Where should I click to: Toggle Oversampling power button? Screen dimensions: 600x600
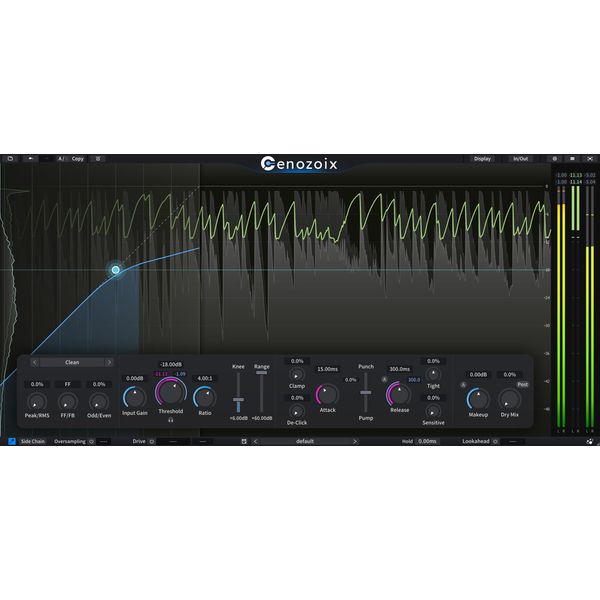click(91, 441)
